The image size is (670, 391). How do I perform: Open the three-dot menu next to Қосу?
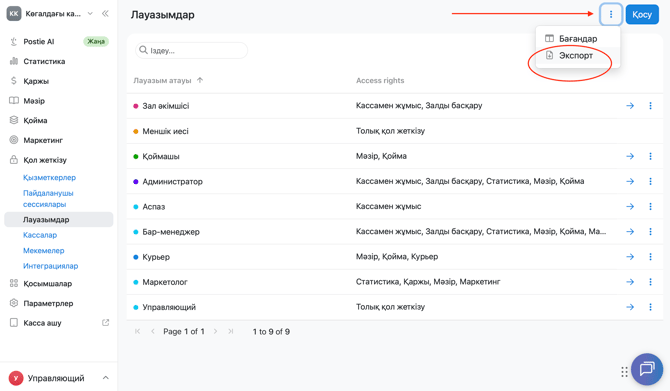click(x=611, y=15)
